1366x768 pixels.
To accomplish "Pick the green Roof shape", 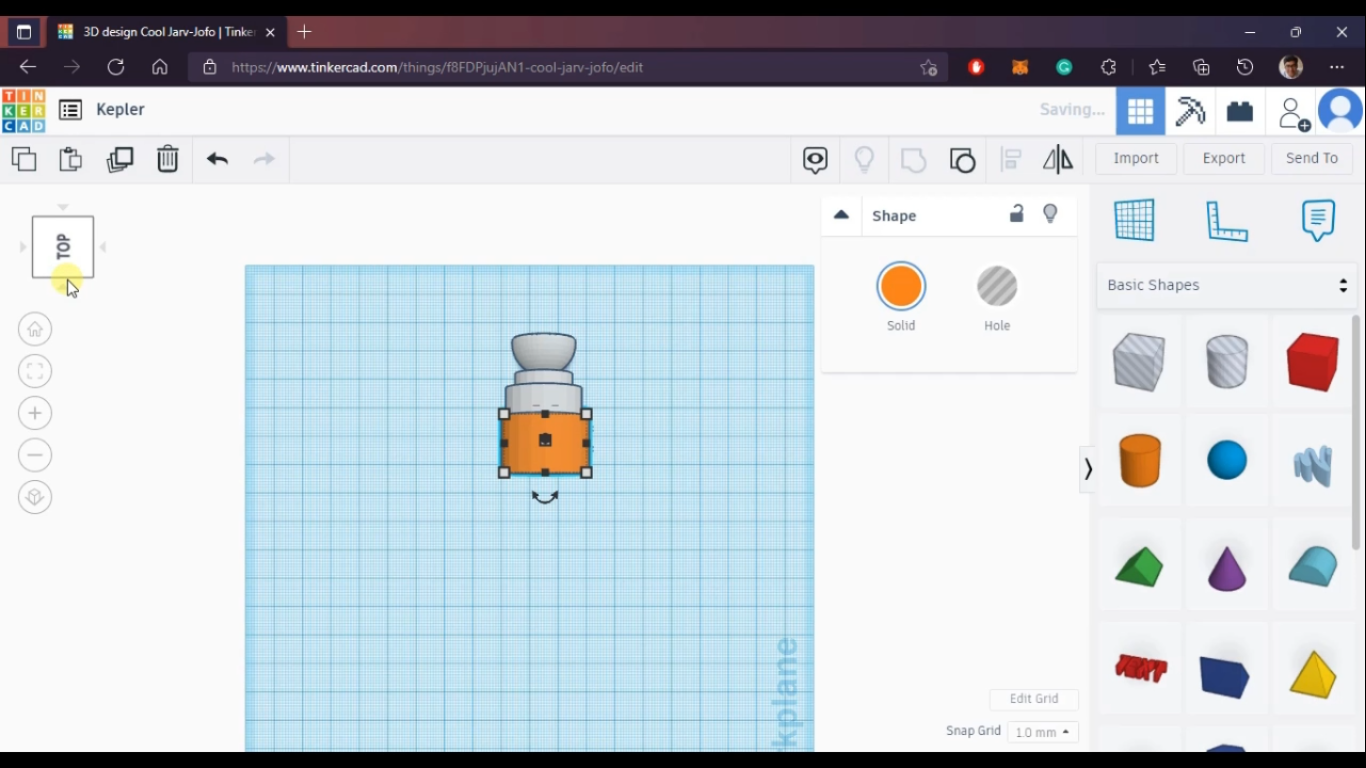I will coord(1139,567).
